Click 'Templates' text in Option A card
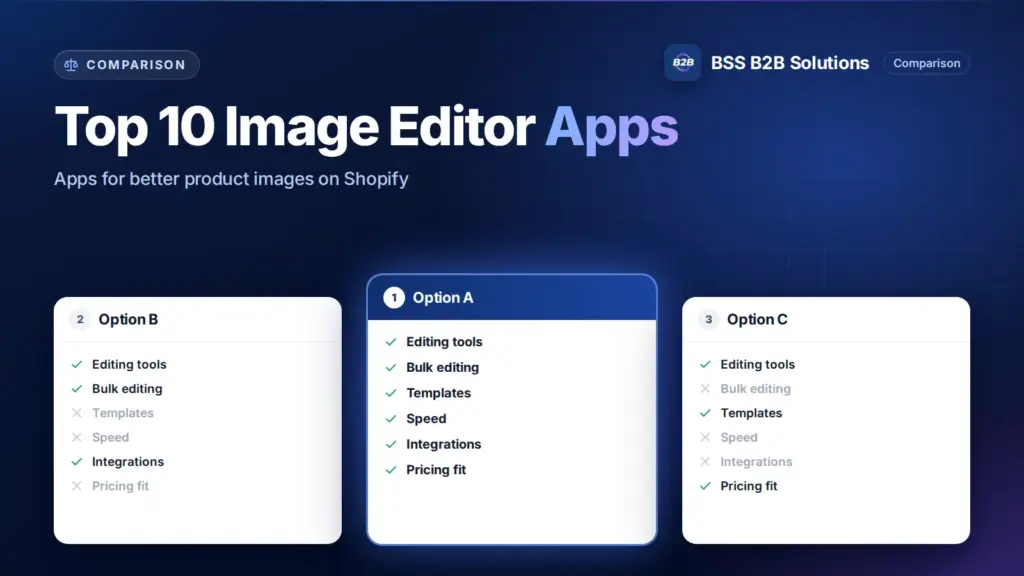This screenshot has height=576, width=1024. coord(438,393)
